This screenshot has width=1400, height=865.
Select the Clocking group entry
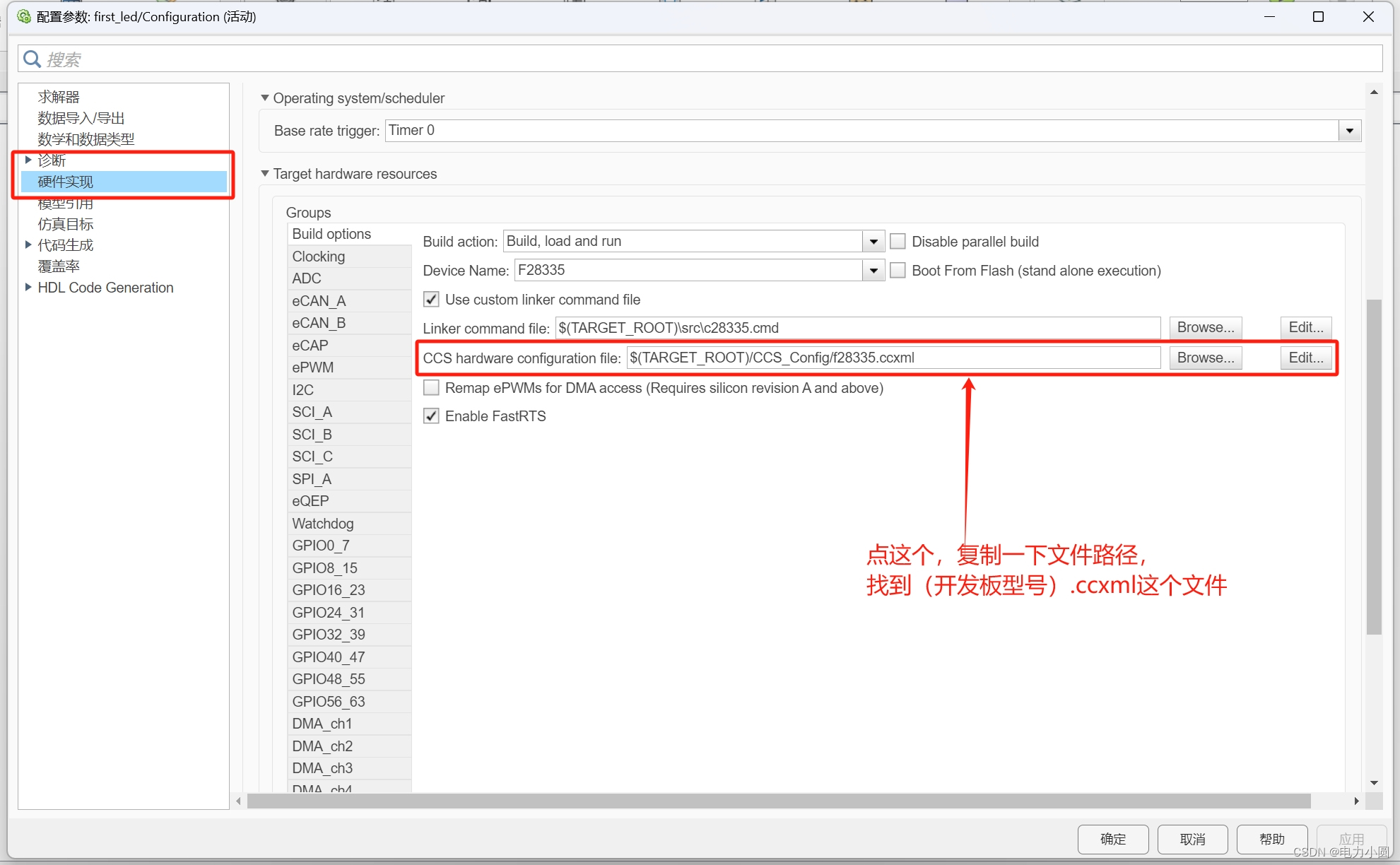(x=318, y=256)
